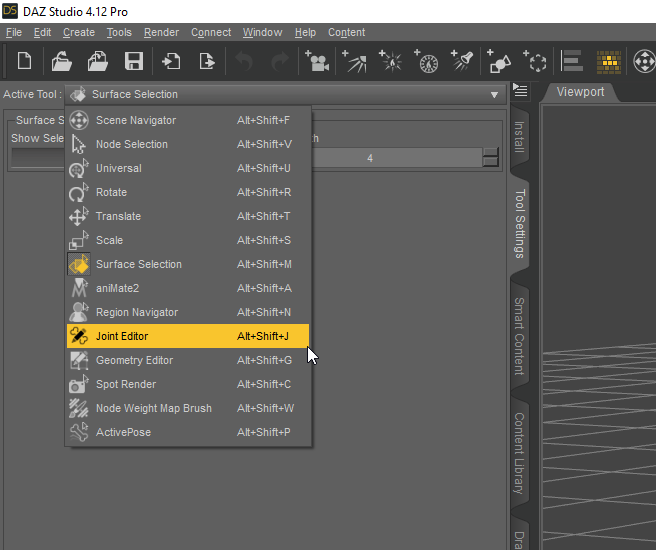Create new distant light icon
Screen dimensions: 656x550
(354, 61)
